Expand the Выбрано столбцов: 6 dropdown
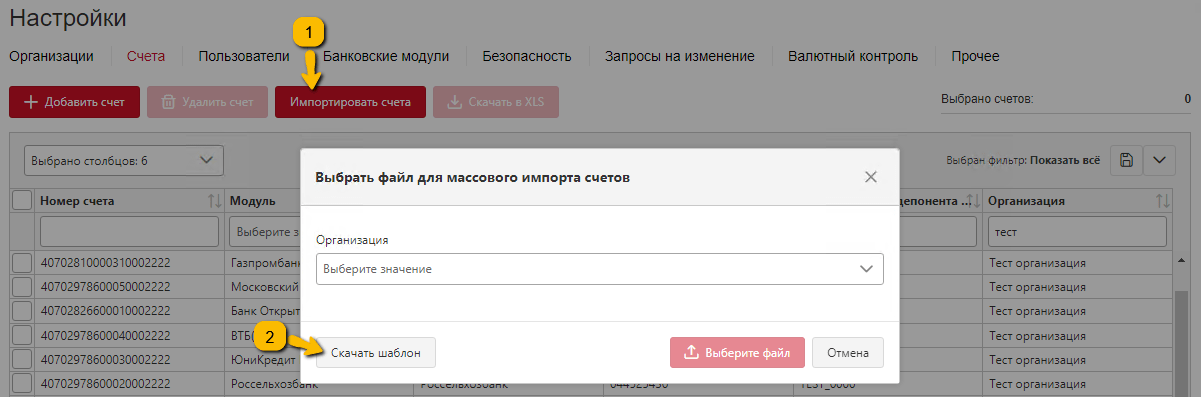The width and height of the screenshot is (1201, 397). [x=124, y=160]
